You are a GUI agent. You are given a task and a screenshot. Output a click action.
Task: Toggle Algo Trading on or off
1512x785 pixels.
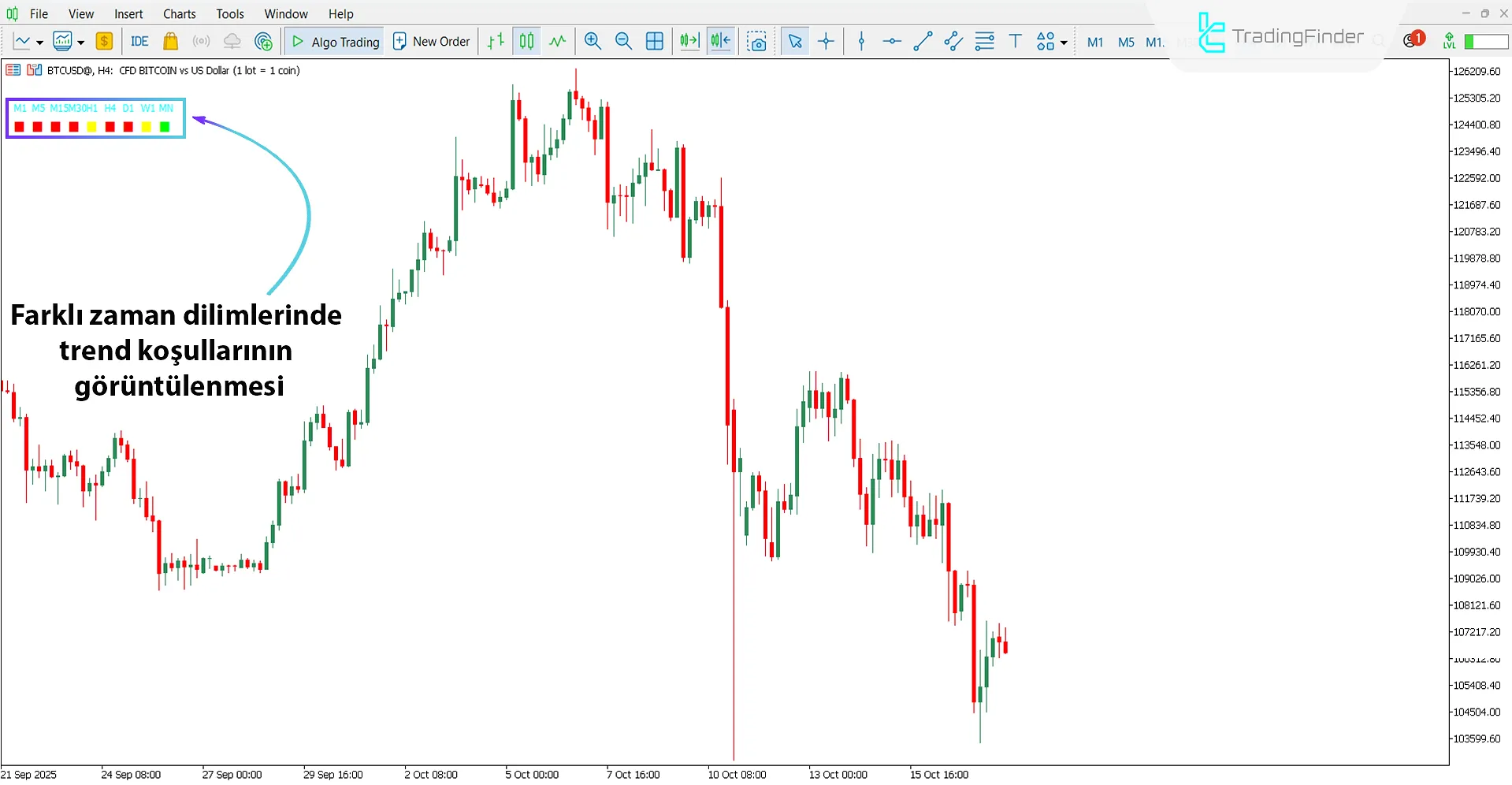[x=334, y=42]
